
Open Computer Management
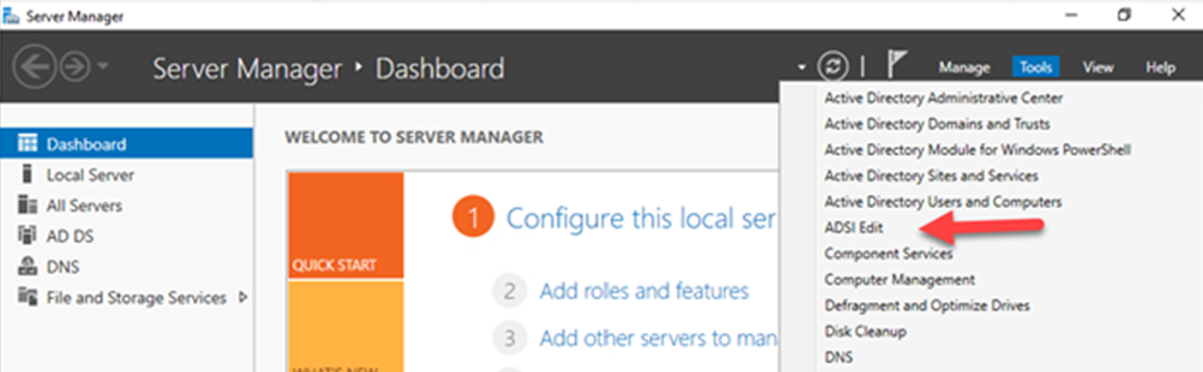(899, 280)
